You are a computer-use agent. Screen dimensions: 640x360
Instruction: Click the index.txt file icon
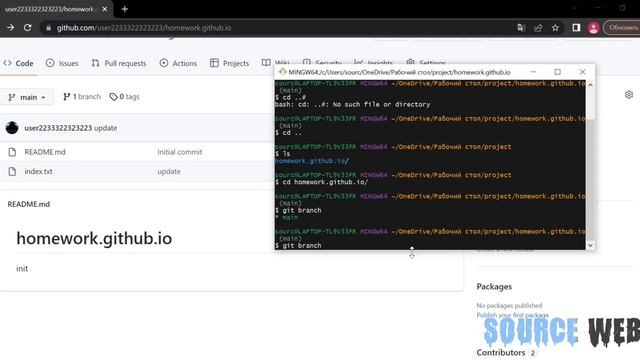(x=12, y=171)
